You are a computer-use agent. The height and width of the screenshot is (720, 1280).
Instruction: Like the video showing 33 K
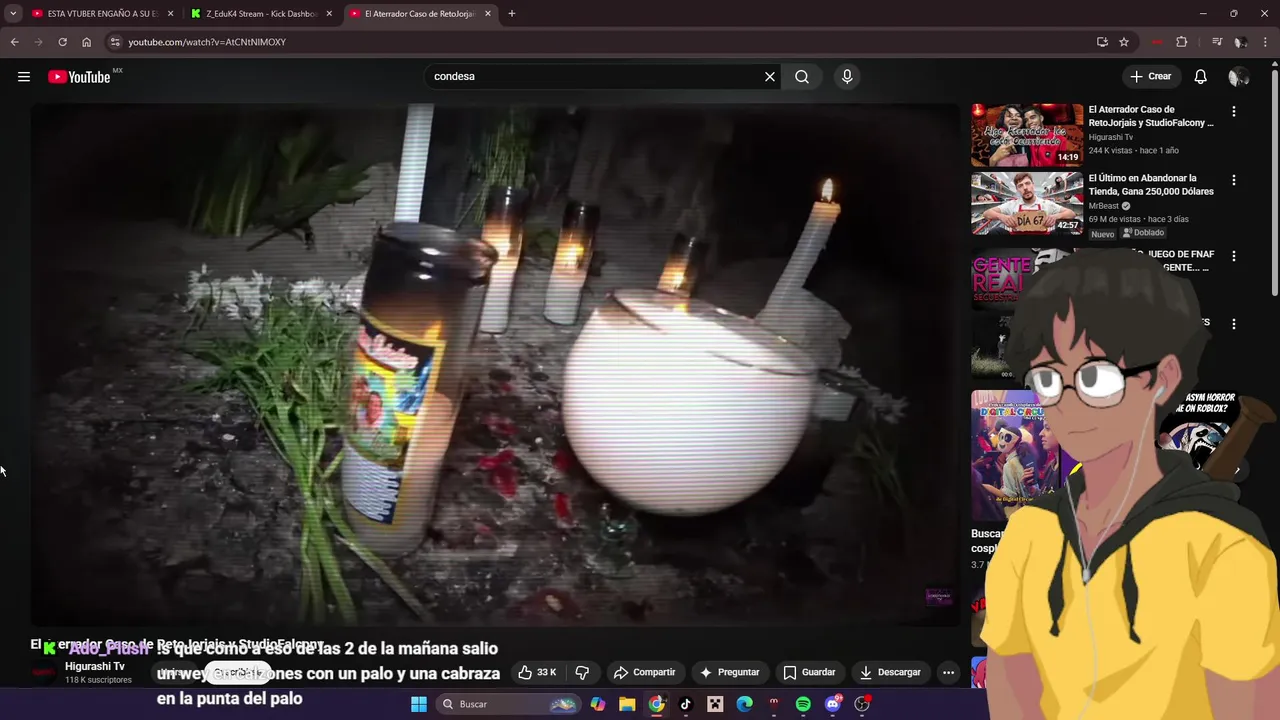(537, 672)
